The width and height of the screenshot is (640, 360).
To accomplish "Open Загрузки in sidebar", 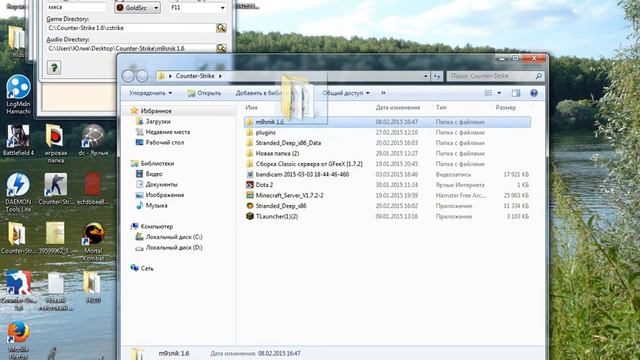I will tap(153, 121).
